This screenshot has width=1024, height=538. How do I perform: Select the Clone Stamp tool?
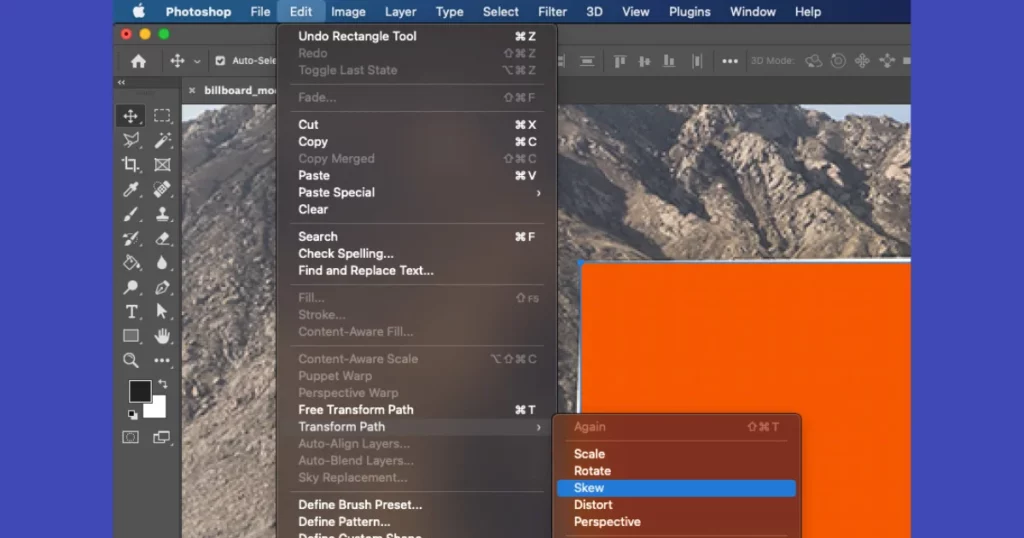[x=162, y=214]
